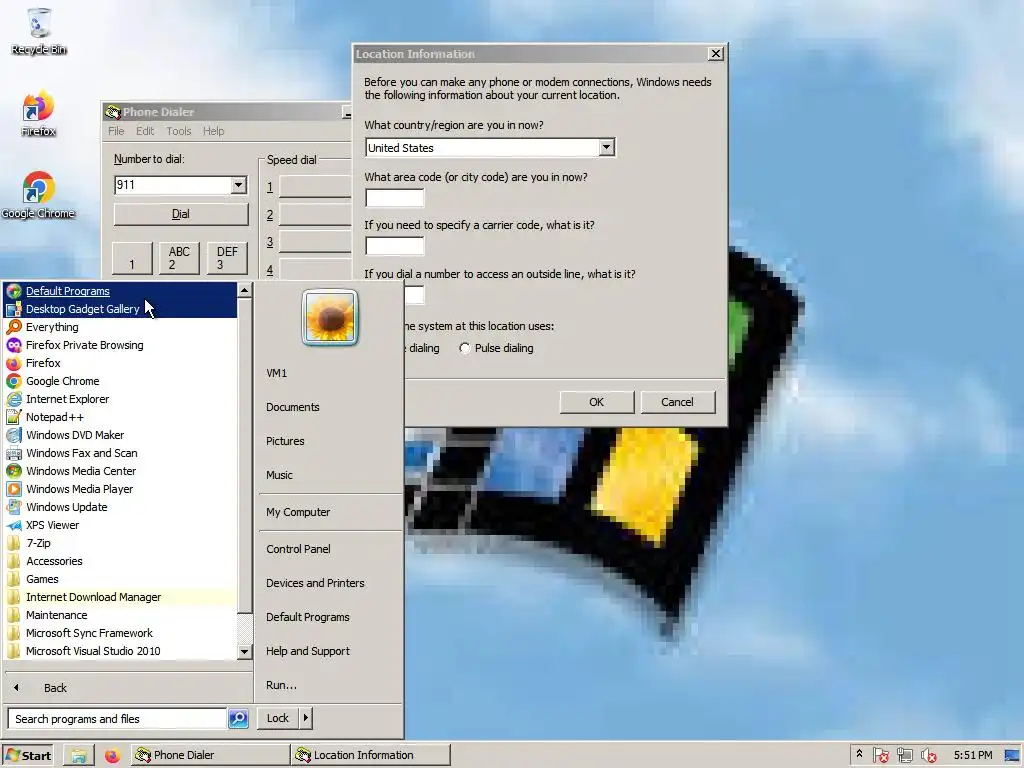Viewport: 1024px width, 768px height.
Task: Click the ABC 2 keypad button
Action: (179, 258)
